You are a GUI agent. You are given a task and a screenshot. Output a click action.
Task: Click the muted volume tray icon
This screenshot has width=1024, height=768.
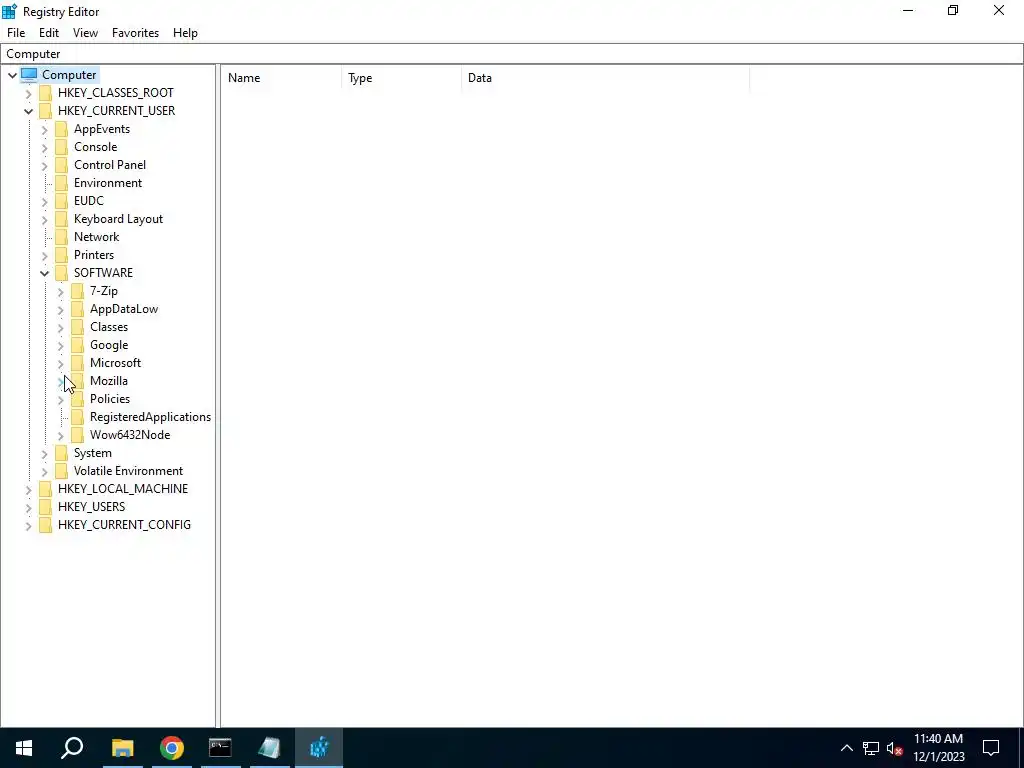pos(895,748)
